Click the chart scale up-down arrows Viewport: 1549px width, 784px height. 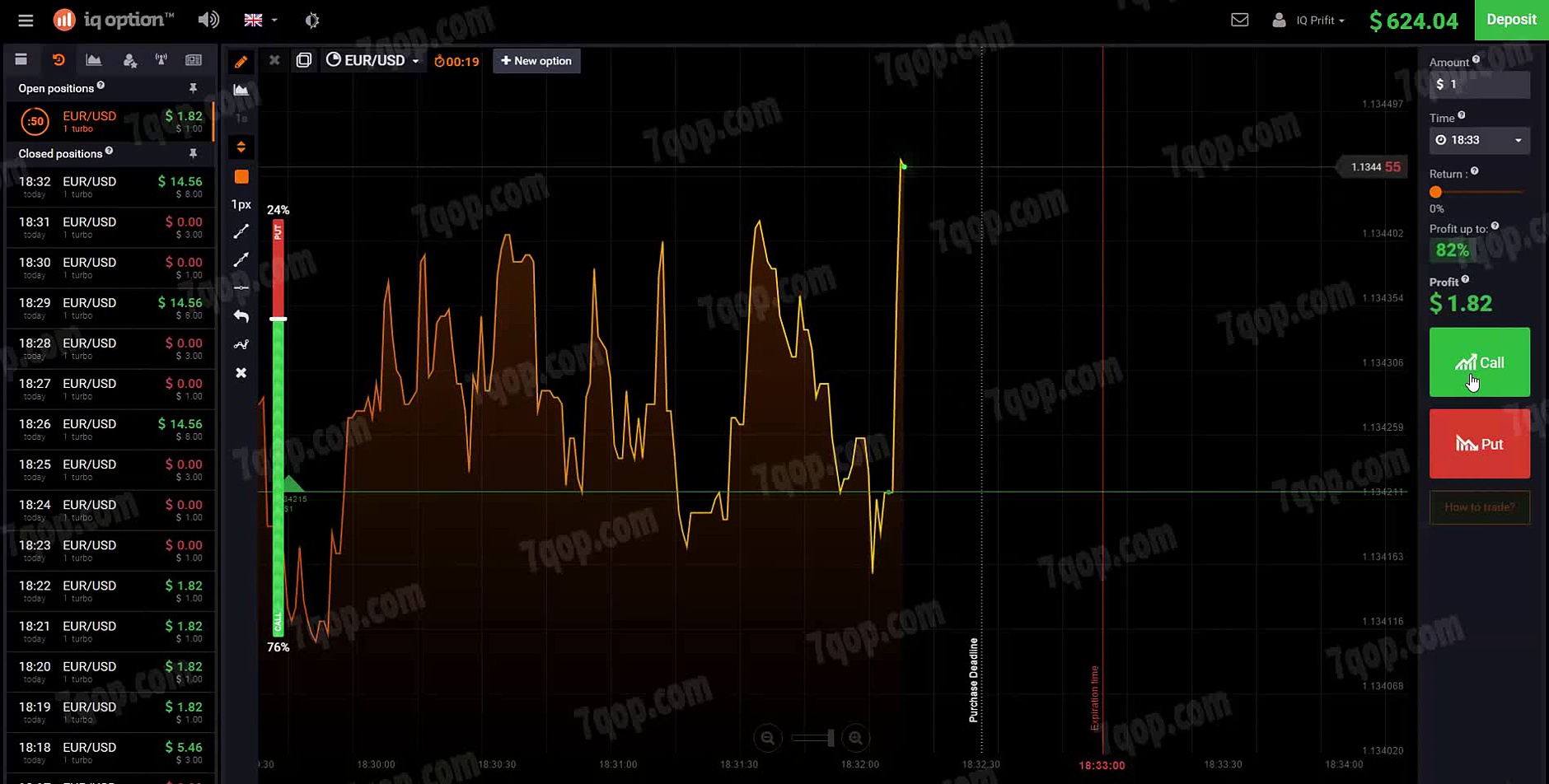[241, 147]
